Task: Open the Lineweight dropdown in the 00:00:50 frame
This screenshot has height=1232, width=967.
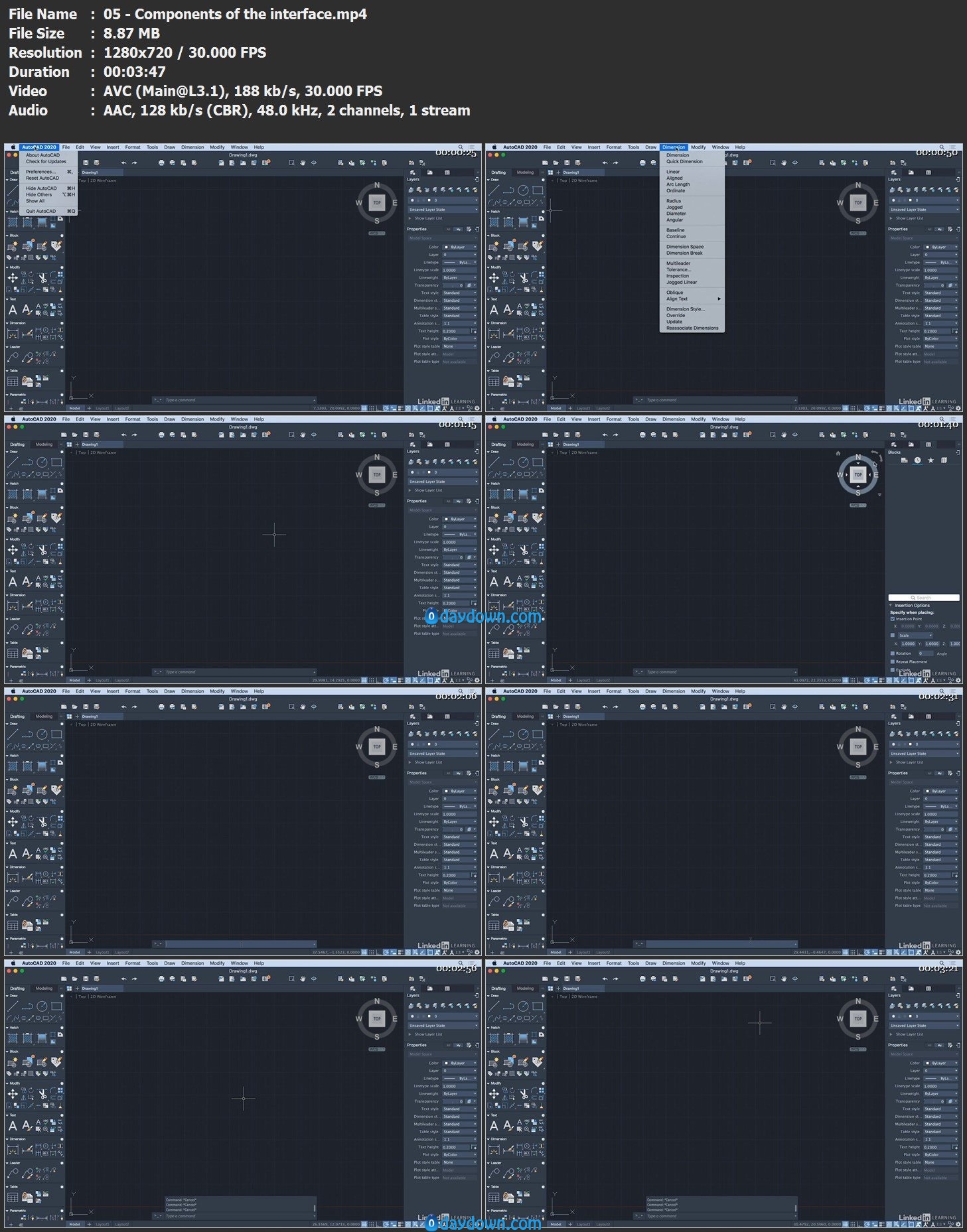Action: [x=940, y=278]
